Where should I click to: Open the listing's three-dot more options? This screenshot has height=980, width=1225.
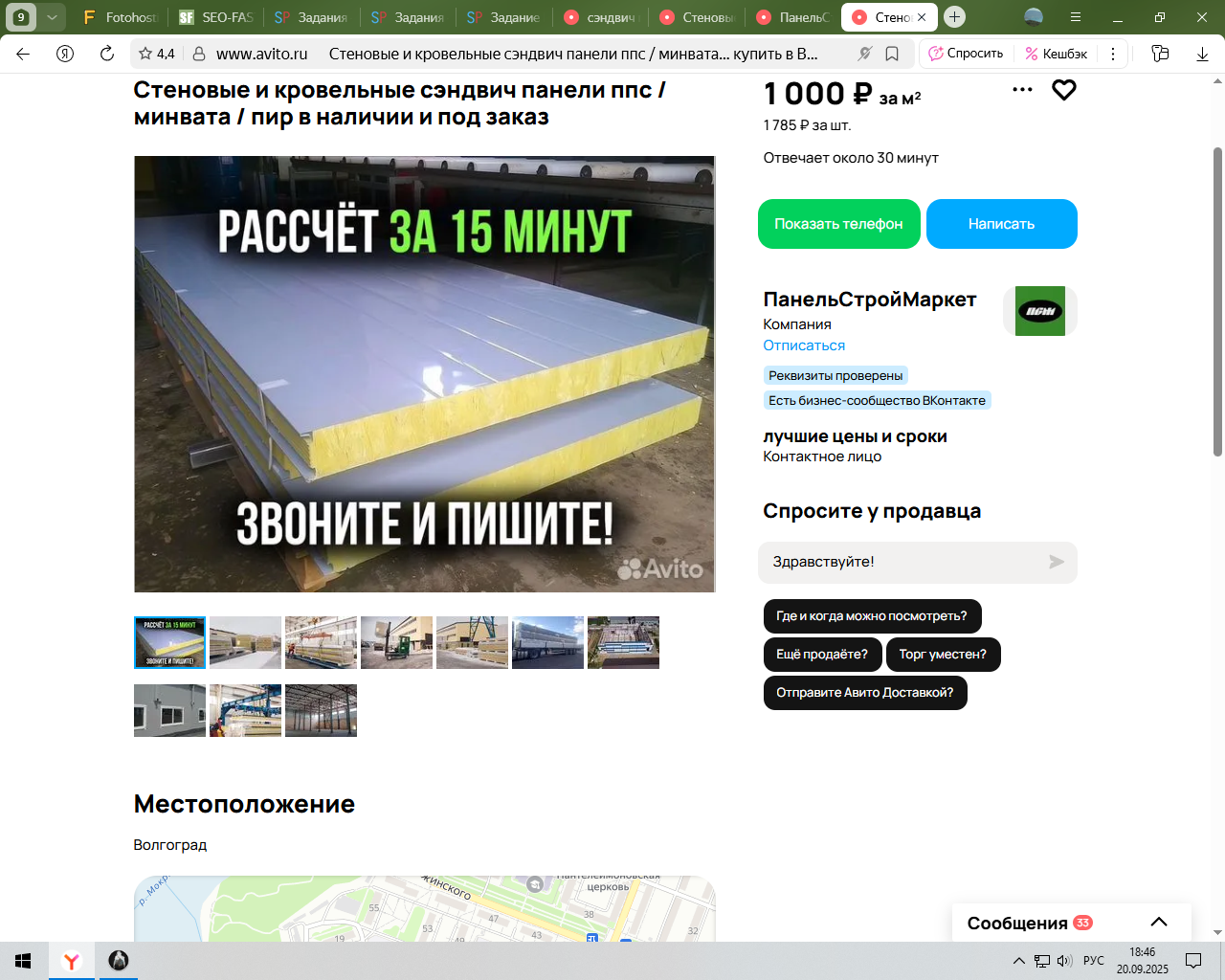[x=1022, y=89]
